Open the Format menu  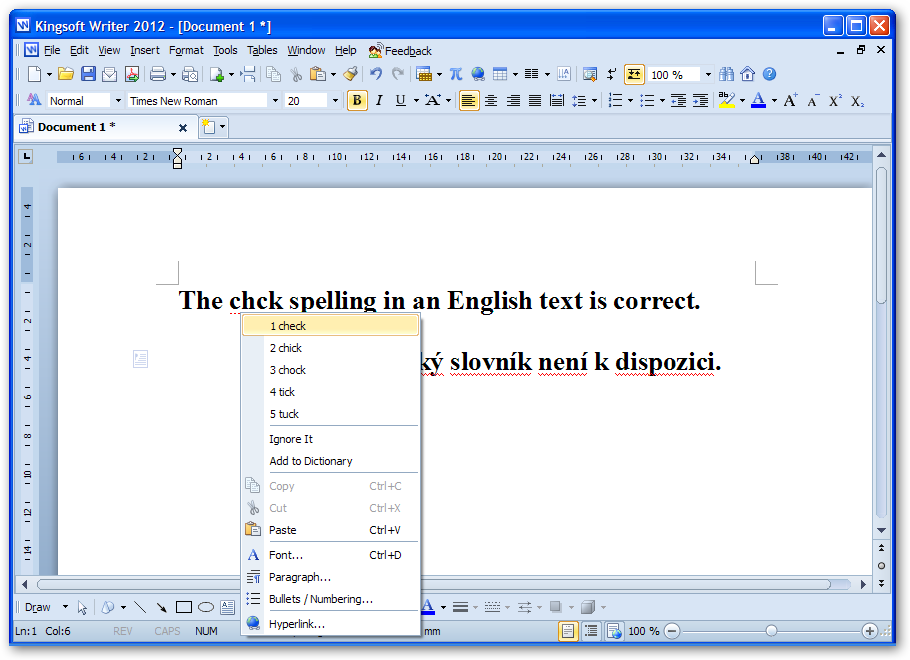click(186, 51)
